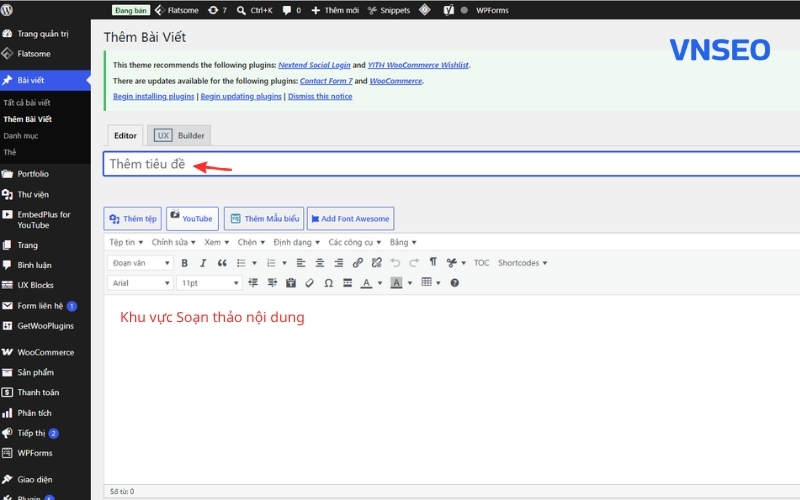Insert a bulleted list

(x=241, y=263)
